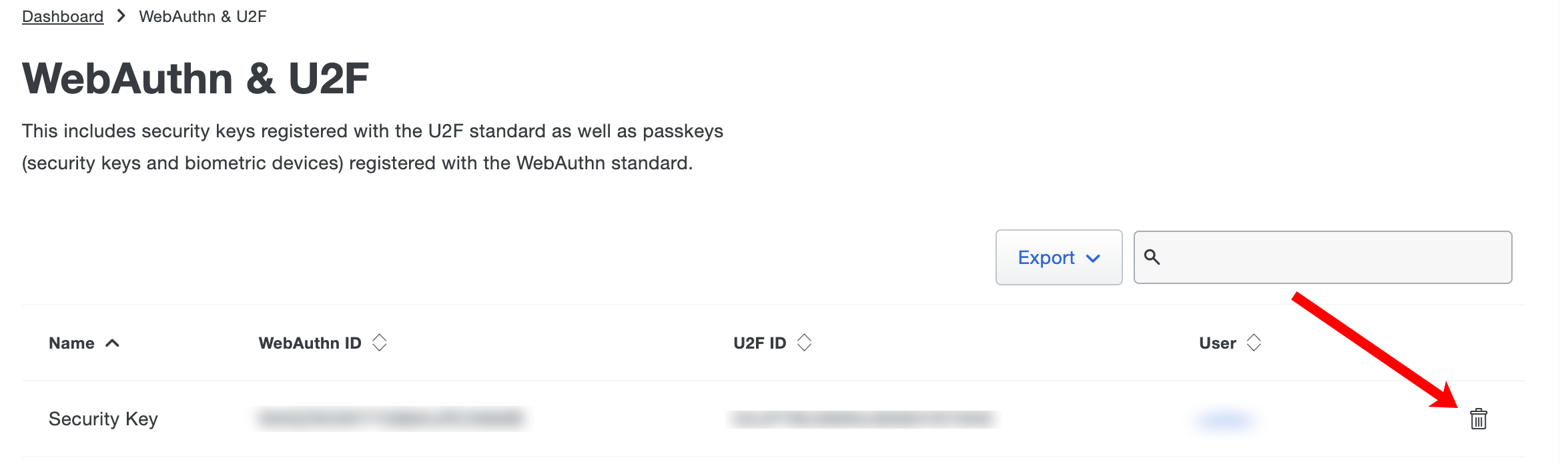Click the sort diamond icon next to WebAuthn ID

click(x=380, y=342)
